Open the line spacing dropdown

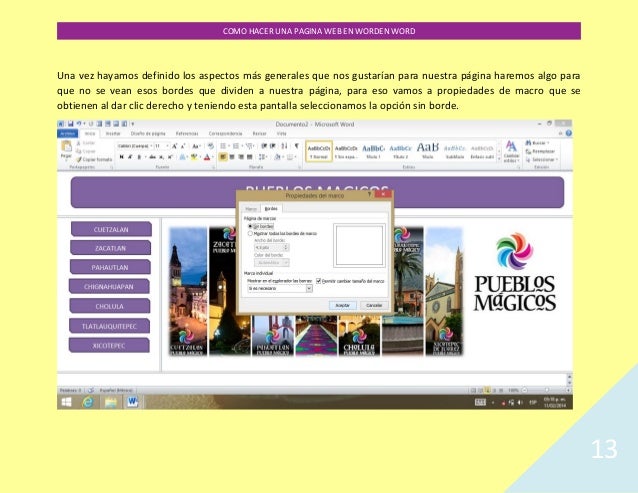tap(263, 157)
